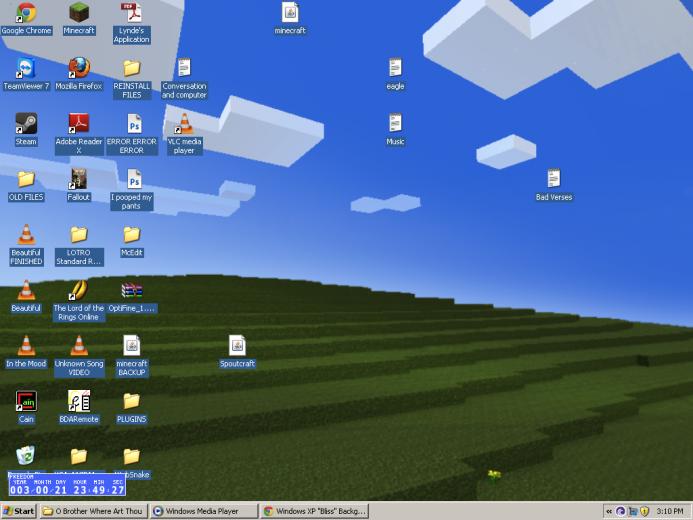
Task: Click the FREEDOM countdown timer widget
Action: 67,485
